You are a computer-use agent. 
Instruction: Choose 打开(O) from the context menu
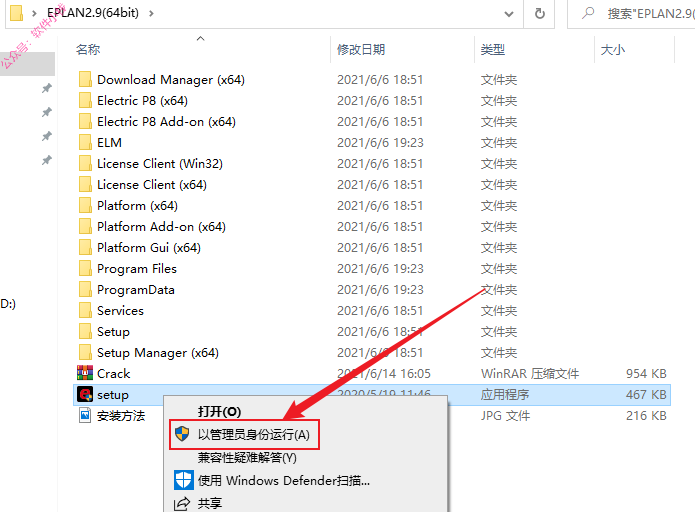[x=219, y=411]
